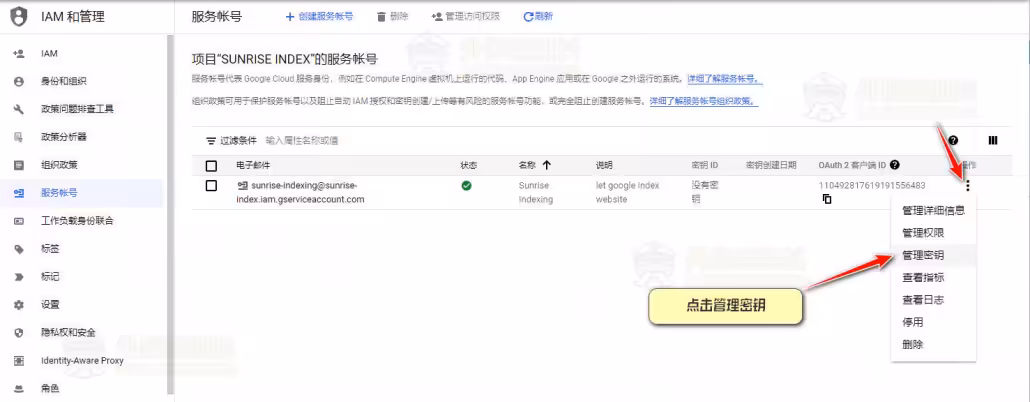The height and width of the screenshot is (402, 1030).
Task: Click the 政策分析器 document-search icon
Action: pyautogui.click(x=19, y=137)
